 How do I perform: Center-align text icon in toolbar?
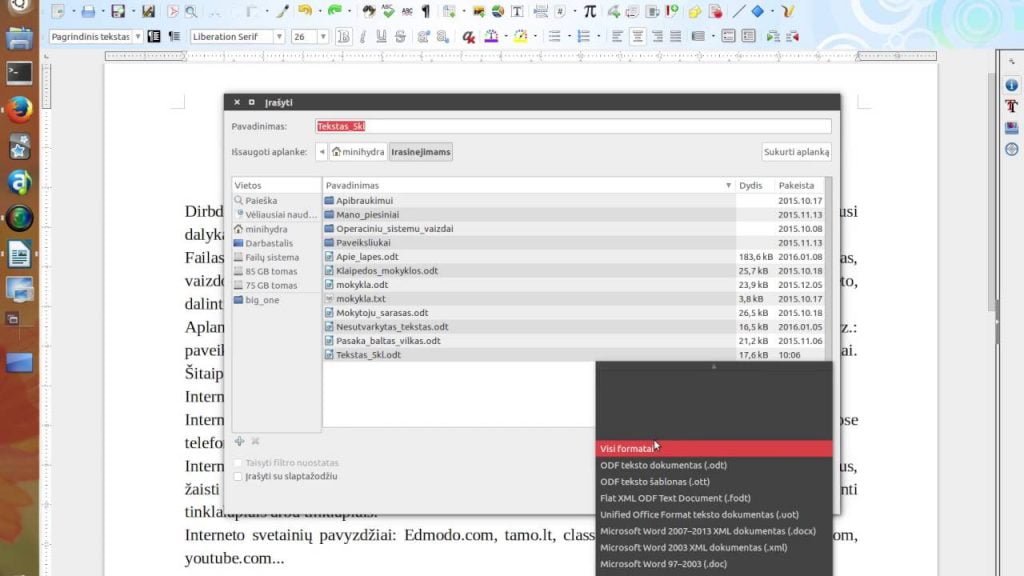pos(637,37)
